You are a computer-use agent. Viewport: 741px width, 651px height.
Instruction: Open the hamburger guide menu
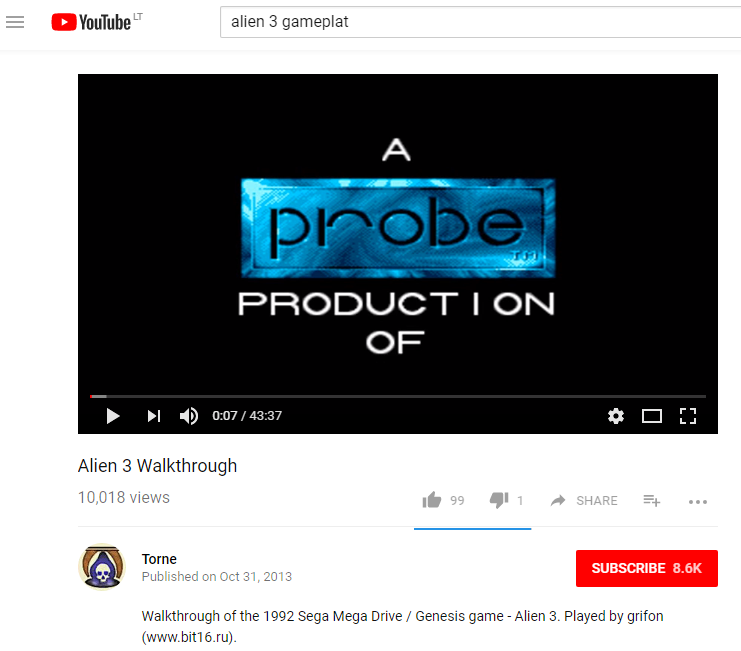[15, 22]
